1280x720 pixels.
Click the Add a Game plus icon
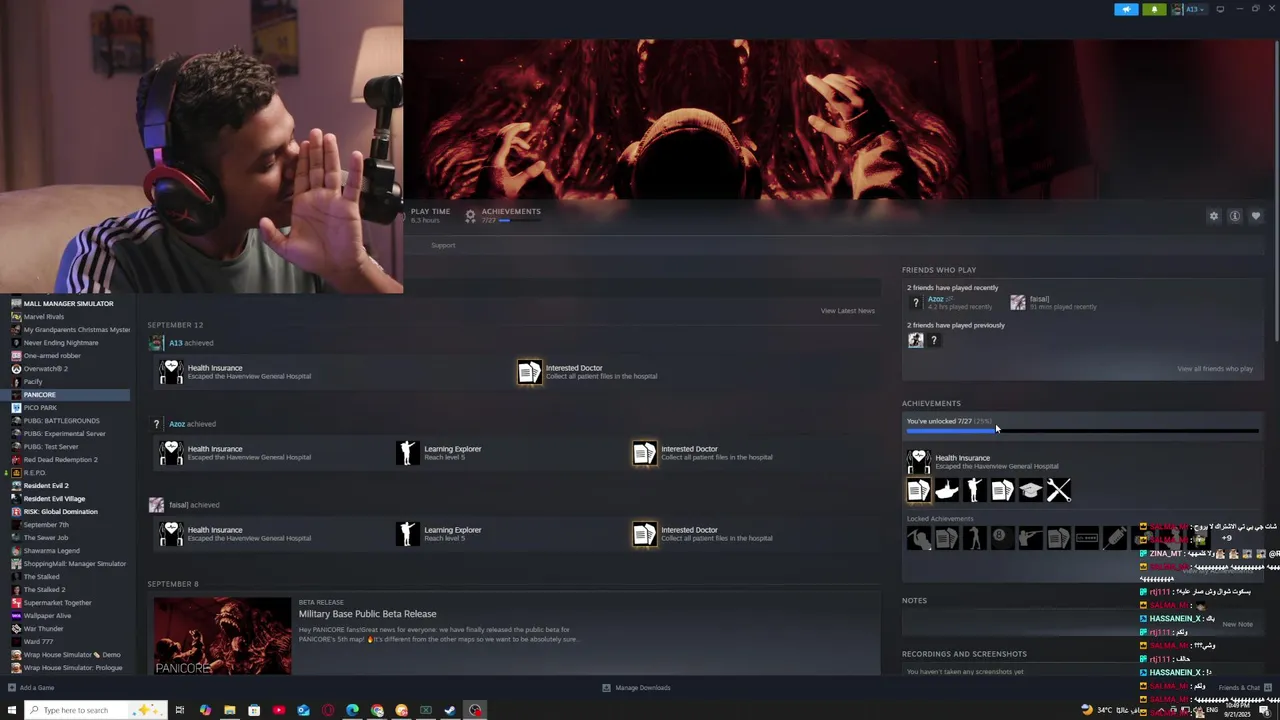coord(12,688)
